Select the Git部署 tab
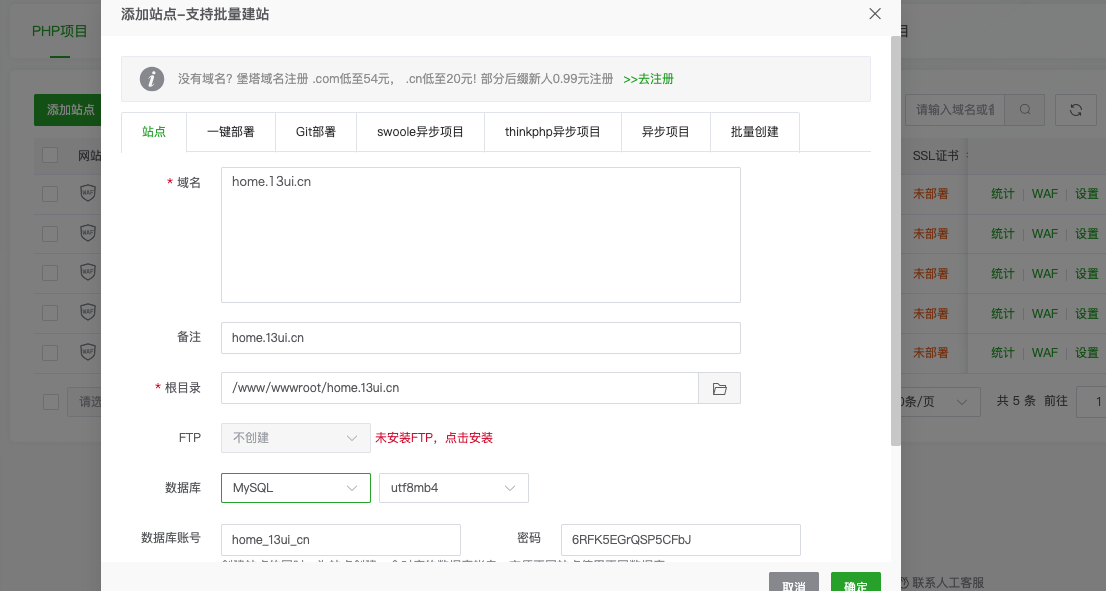1106x591 pixels. pos(315,132)
